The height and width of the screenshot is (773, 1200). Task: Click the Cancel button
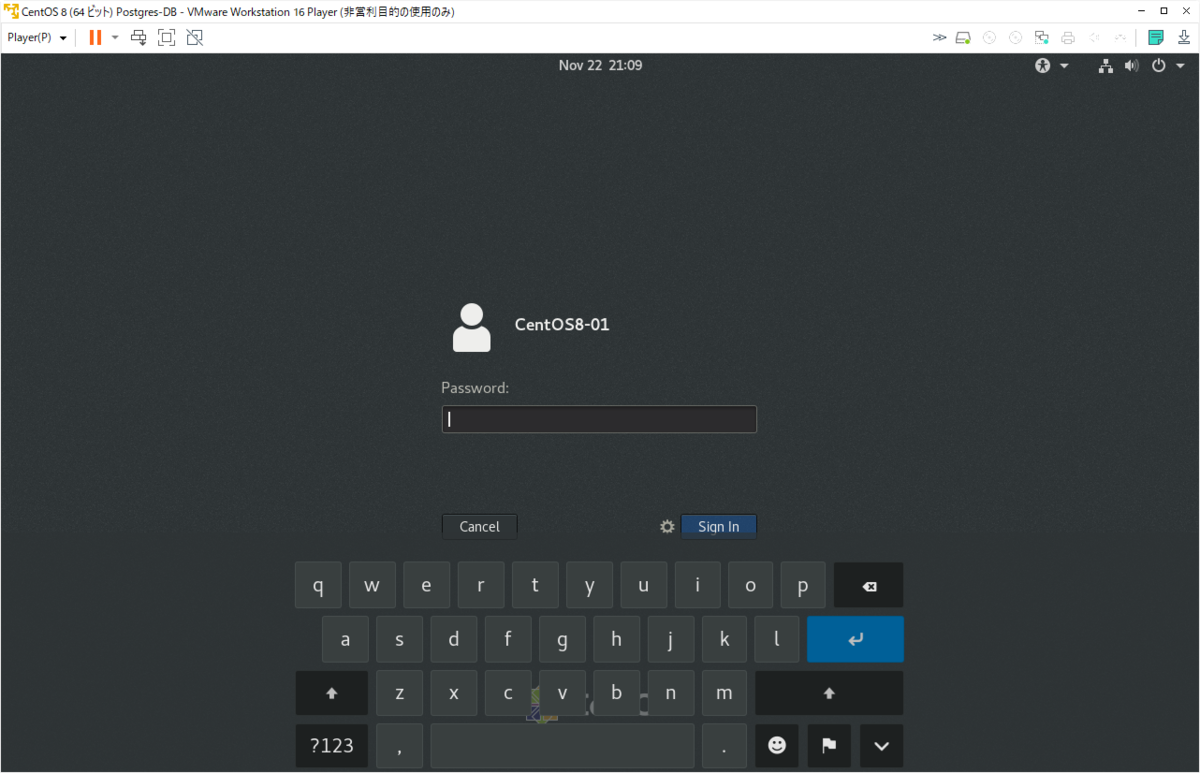(479, 526)
